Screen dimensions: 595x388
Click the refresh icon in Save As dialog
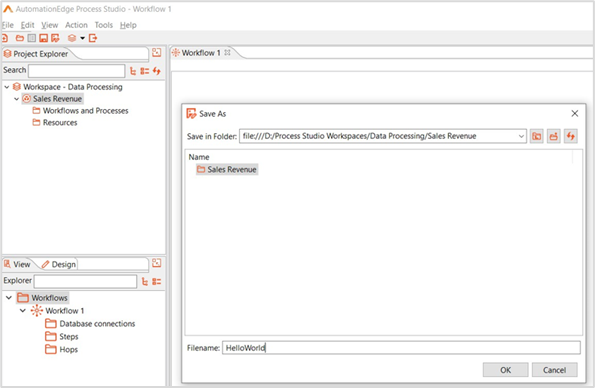coord(571,136)
